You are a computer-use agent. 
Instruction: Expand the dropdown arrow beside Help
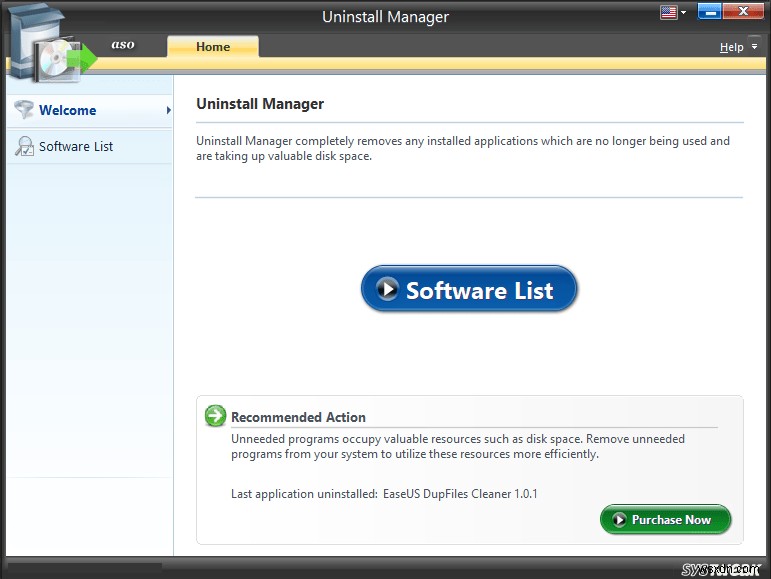point(754,46)
